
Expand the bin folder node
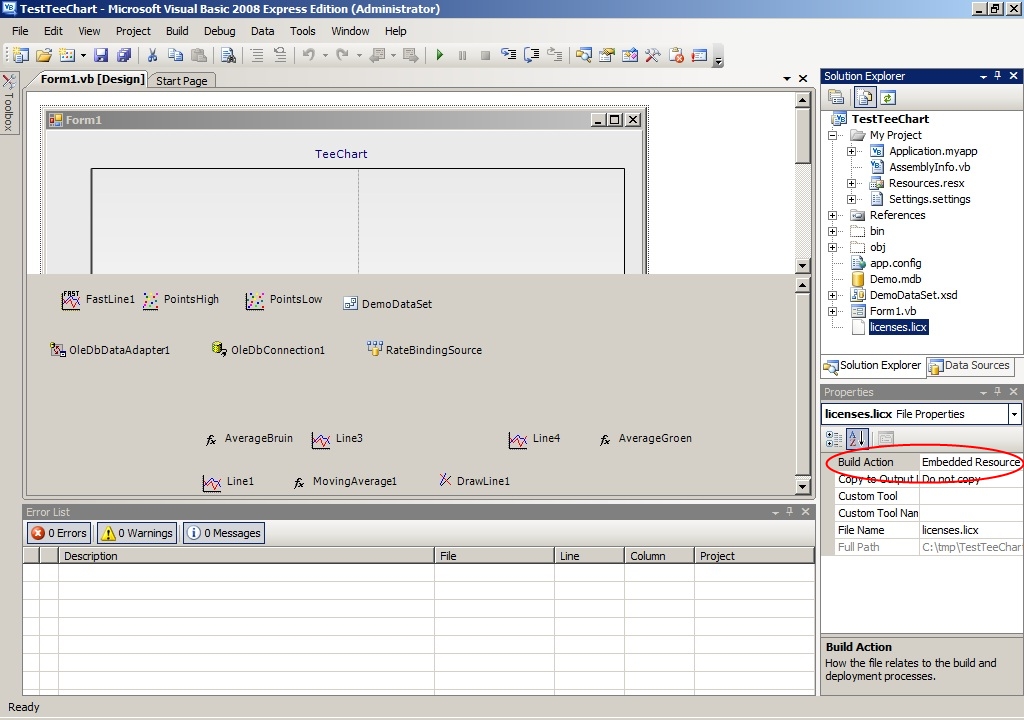(x=833, y=231)
